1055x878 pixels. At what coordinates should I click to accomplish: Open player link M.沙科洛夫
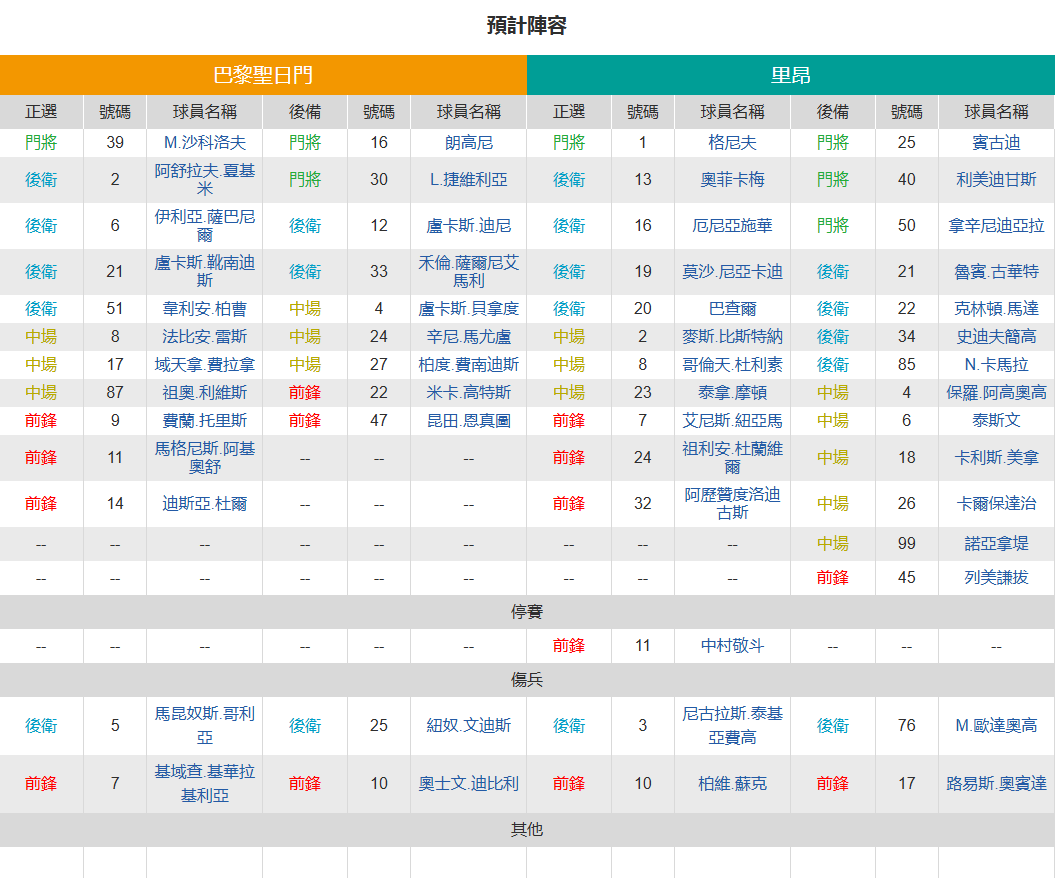coord(205,143)
